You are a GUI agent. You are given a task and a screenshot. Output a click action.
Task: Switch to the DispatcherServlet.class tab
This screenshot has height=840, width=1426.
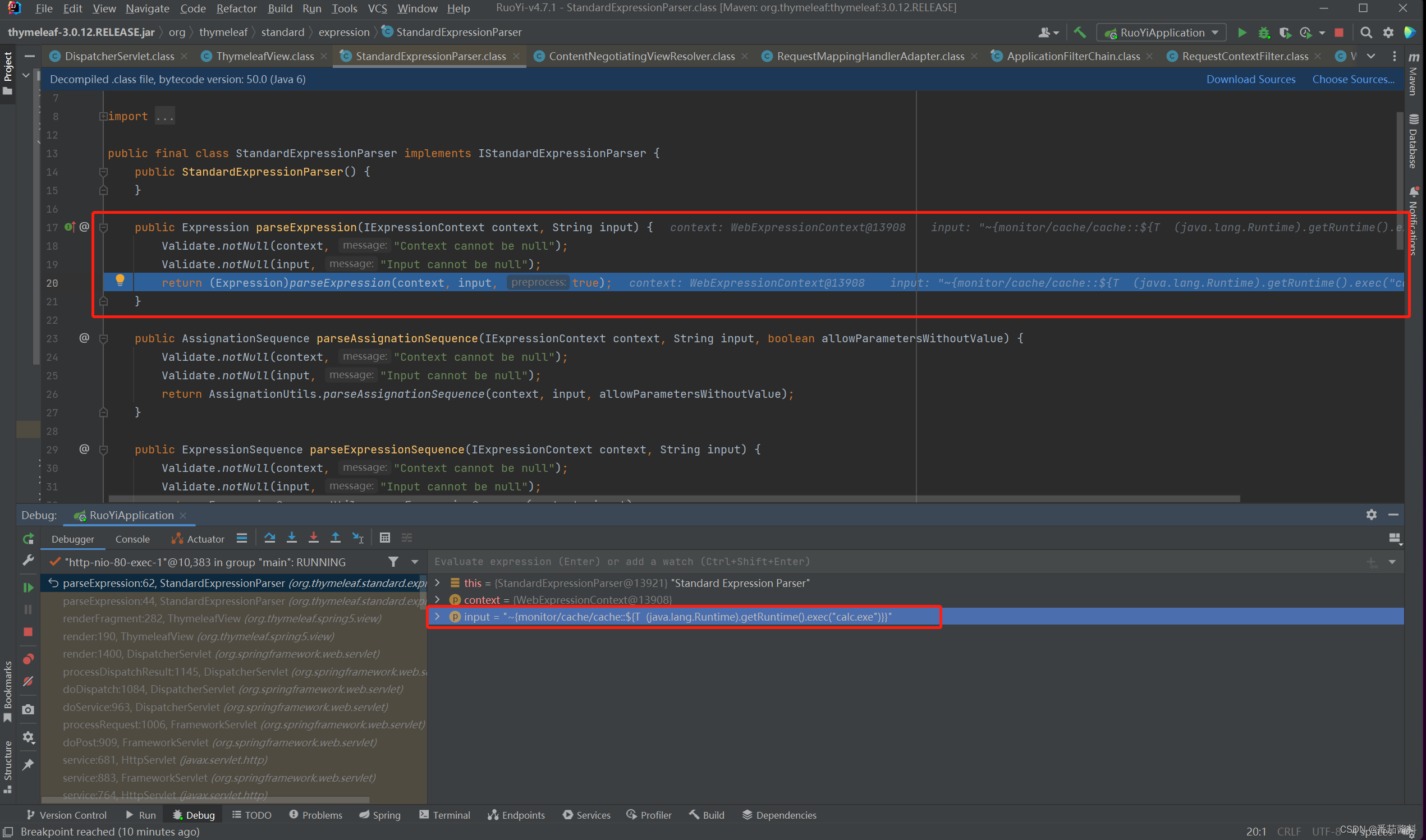point(120,56)
